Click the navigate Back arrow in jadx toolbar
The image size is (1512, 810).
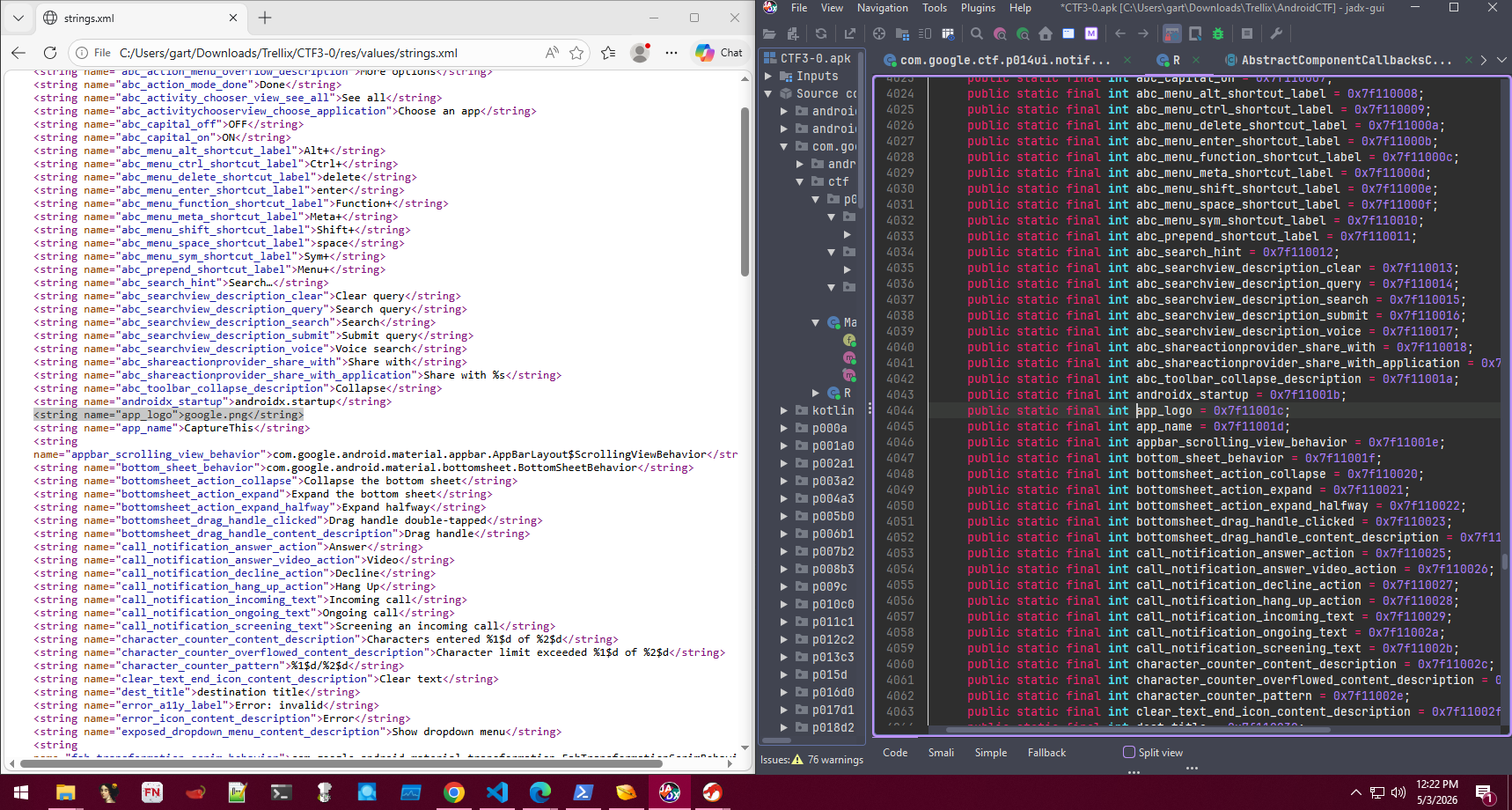1119,33
